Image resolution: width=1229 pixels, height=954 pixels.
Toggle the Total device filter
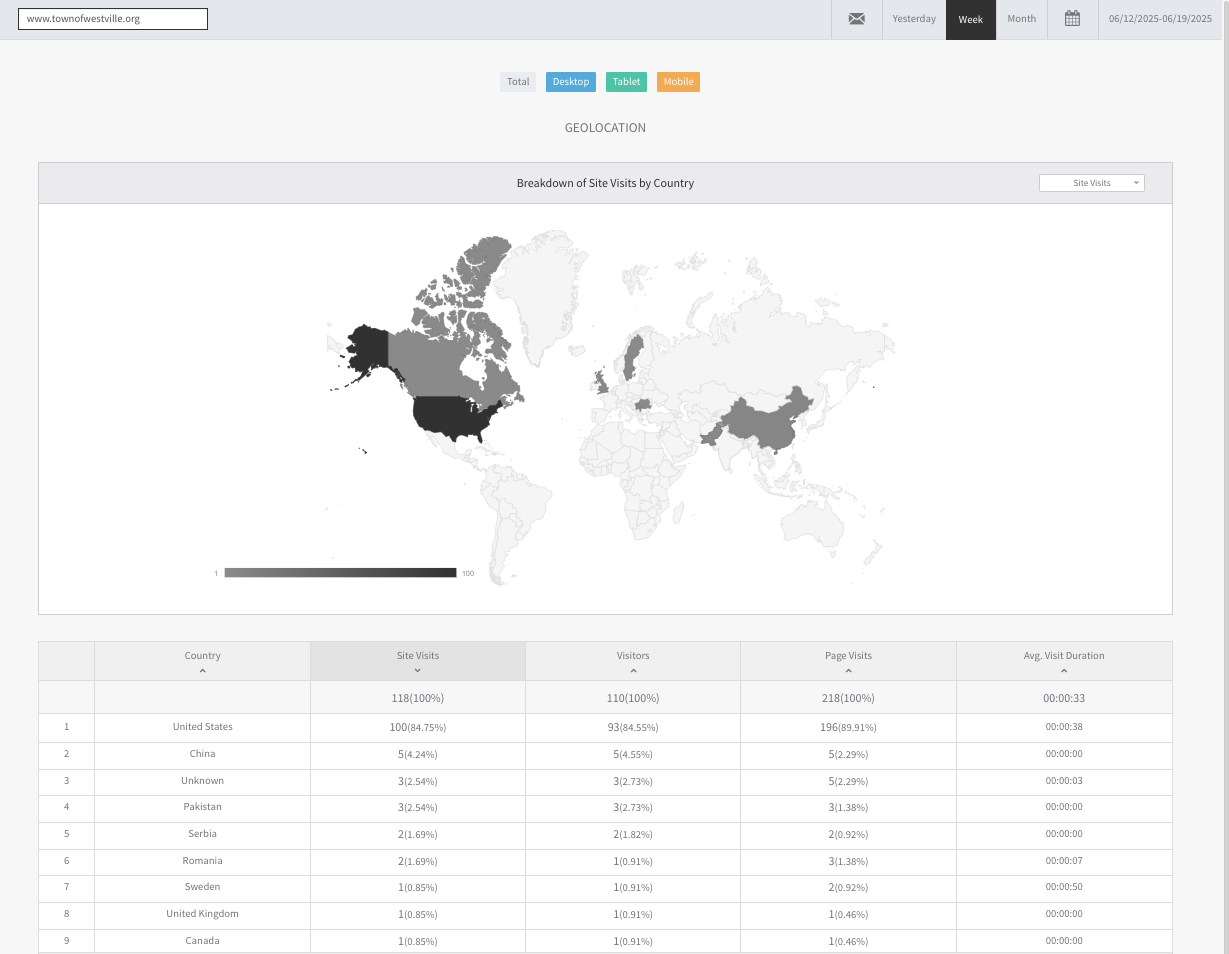[518, 82]
